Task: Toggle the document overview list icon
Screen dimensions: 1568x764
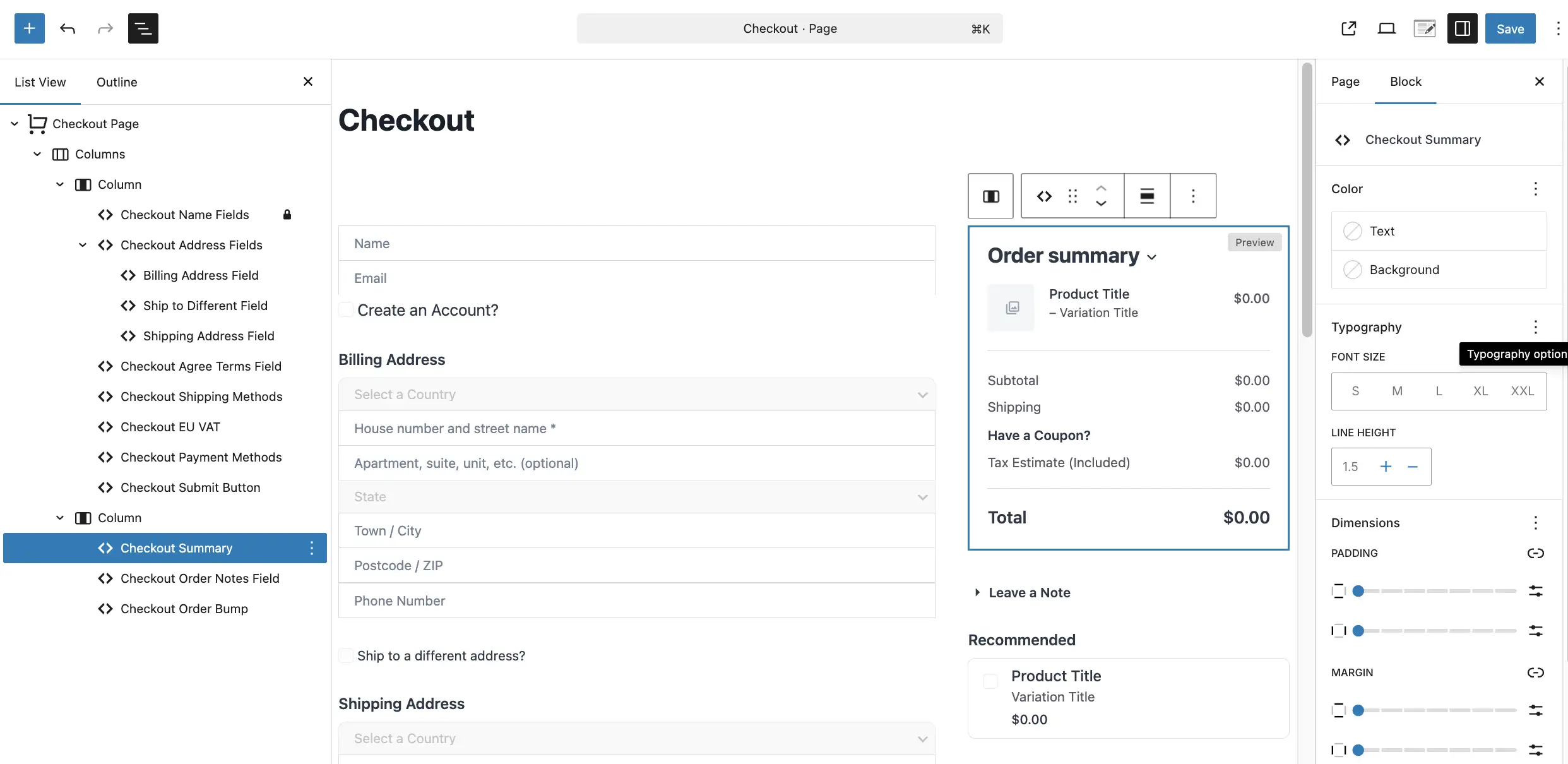Action: click(x=143, y=28)
